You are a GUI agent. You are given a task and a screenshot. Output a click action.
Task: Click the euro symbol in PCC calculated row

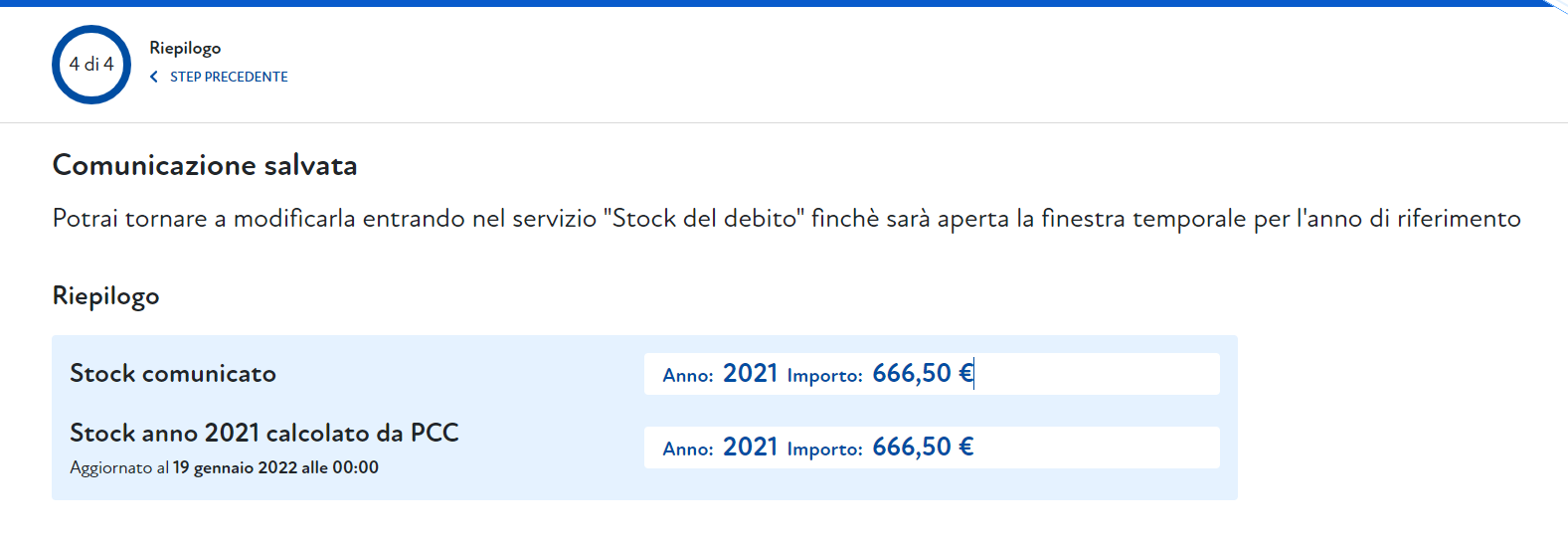pos(965,448)
